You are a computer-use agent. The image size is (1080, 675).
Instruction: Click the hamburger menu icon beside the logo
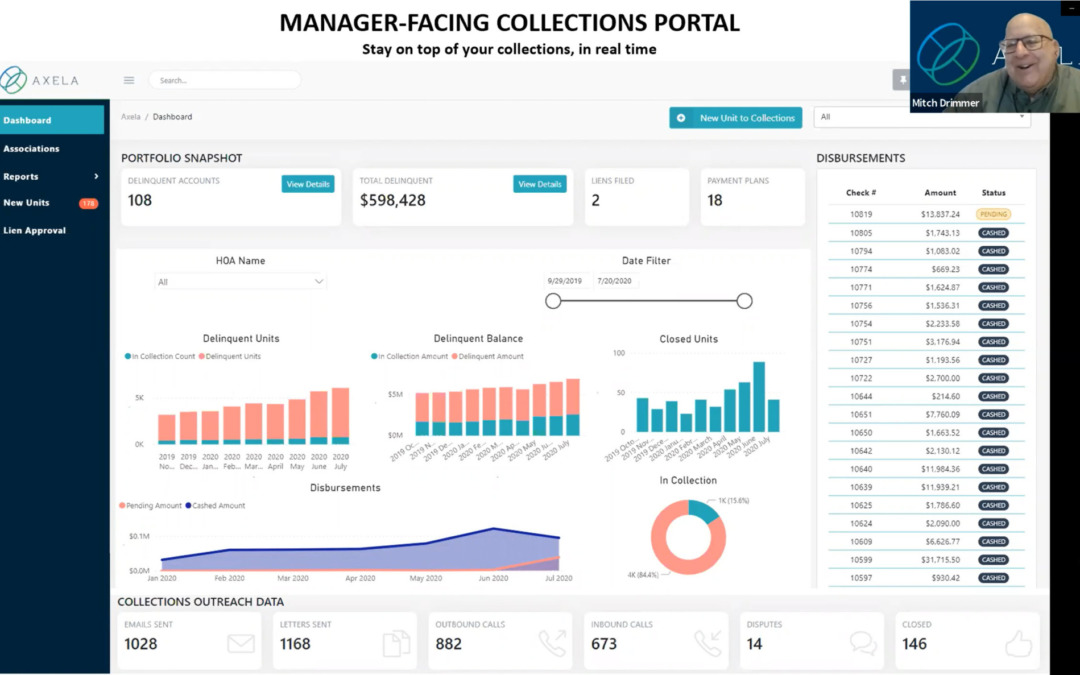coord(129,80)
